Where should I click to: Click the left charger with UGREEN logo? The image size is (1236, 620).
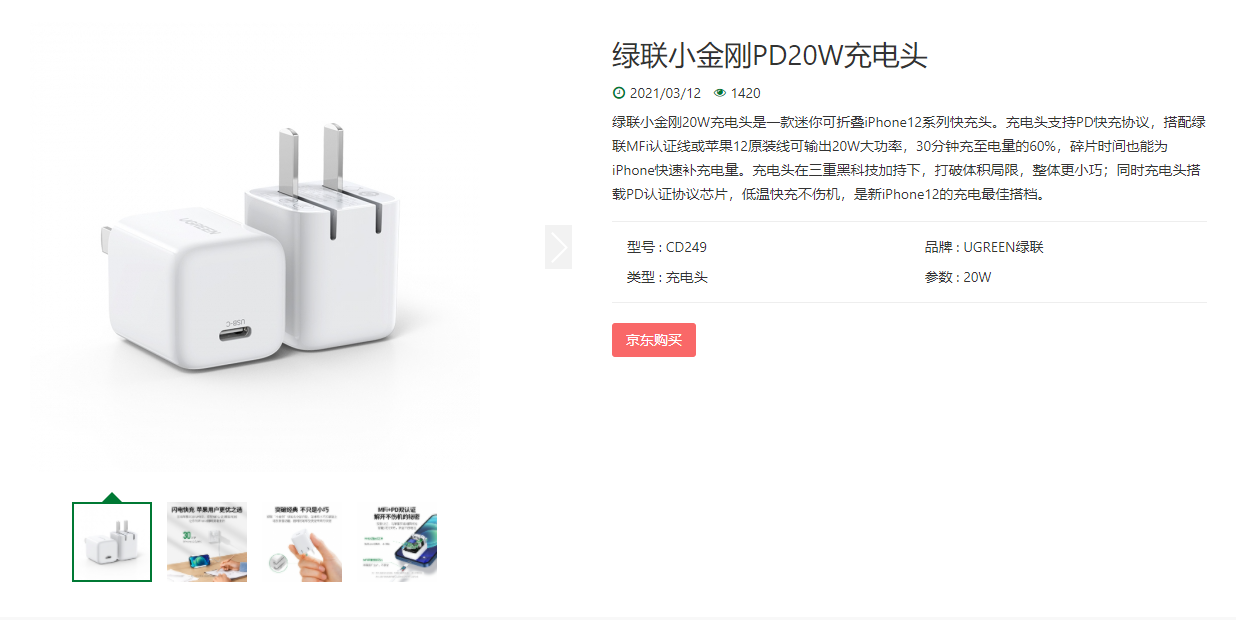pyautogui.click(x=172, y=282)
